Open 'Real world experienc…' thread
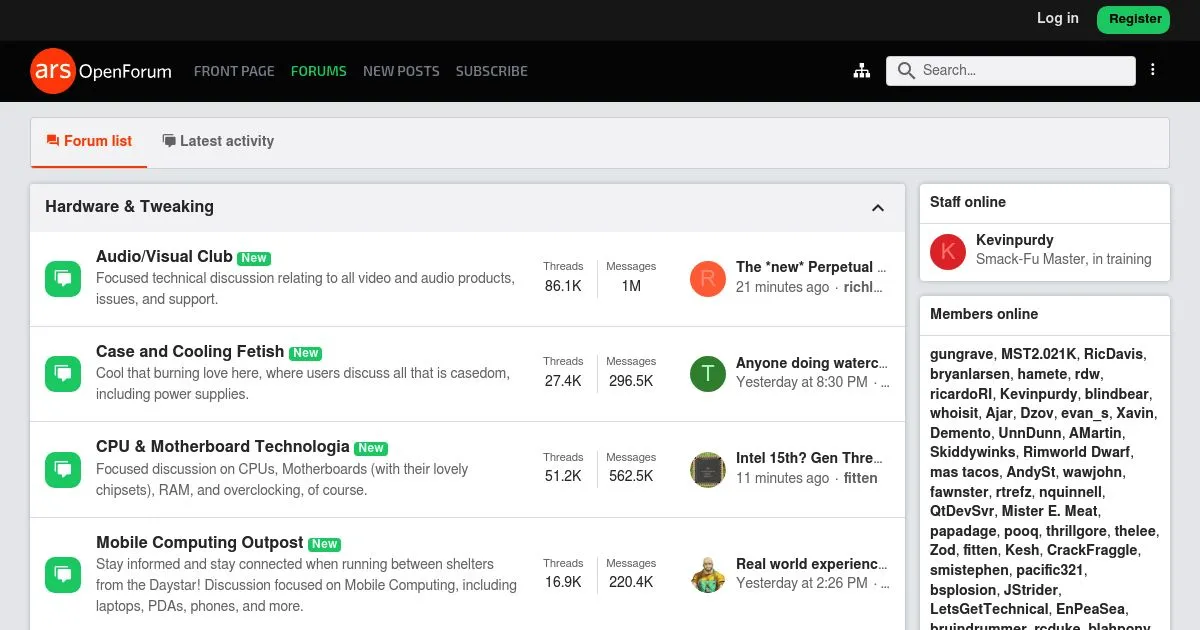 pyautogui.click(x=812, y=564)
